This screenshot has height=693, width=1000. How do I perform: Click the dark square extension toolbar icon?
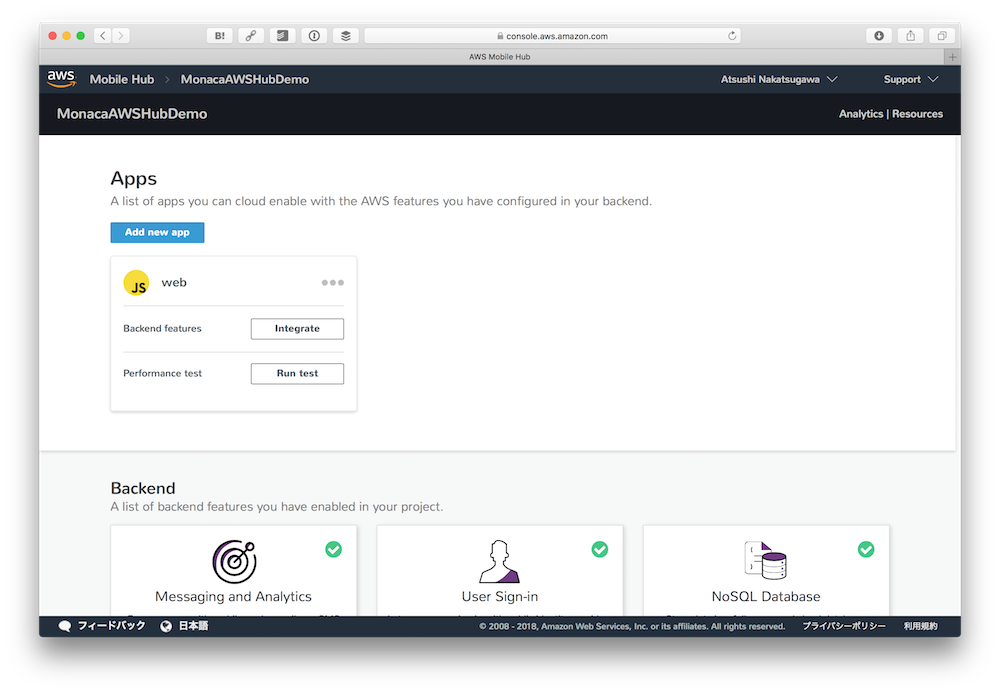click(x=282, y=36)
